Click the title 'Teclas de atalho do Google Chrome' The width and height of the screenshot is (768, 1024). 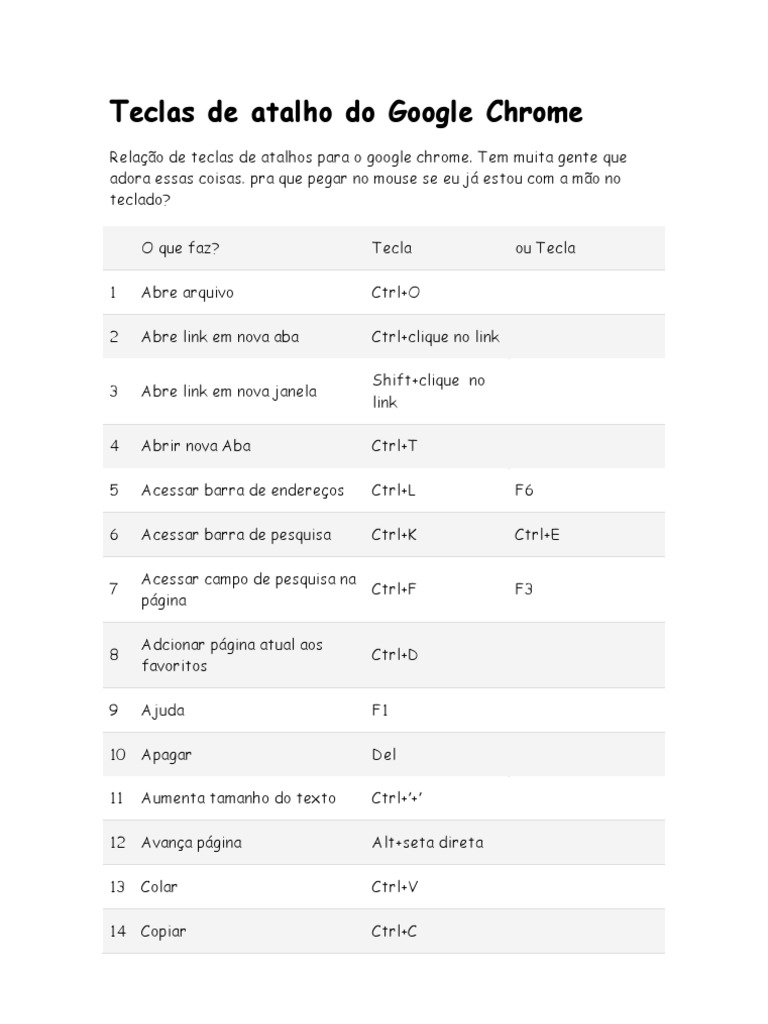point(346,112)
